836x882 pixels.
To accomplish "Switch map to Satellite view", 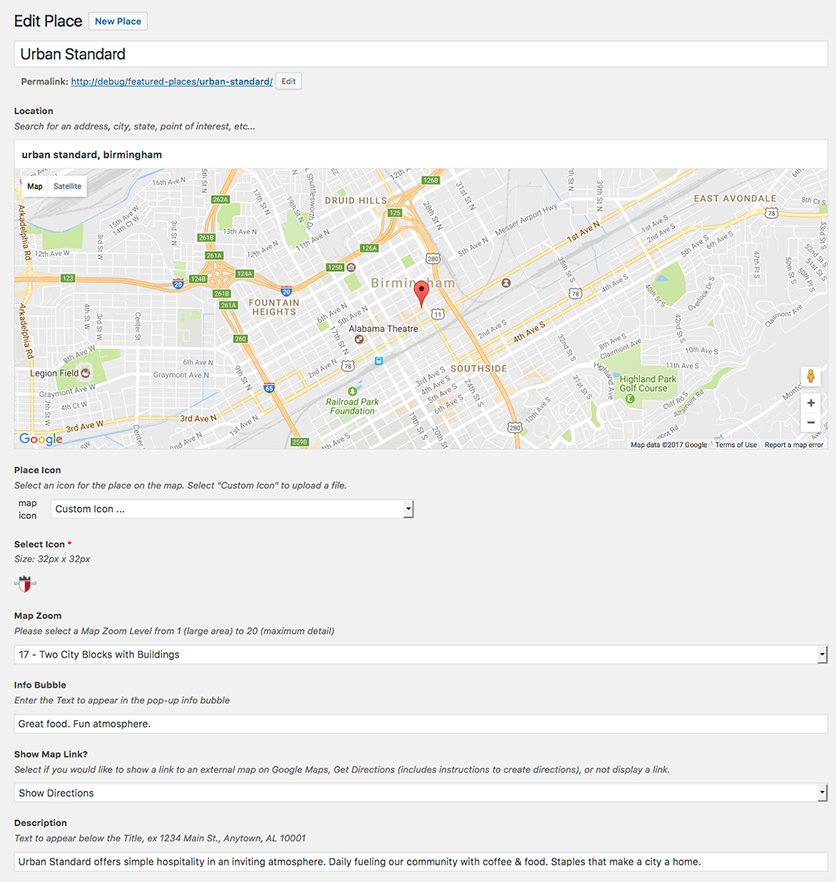I will 68,186.
